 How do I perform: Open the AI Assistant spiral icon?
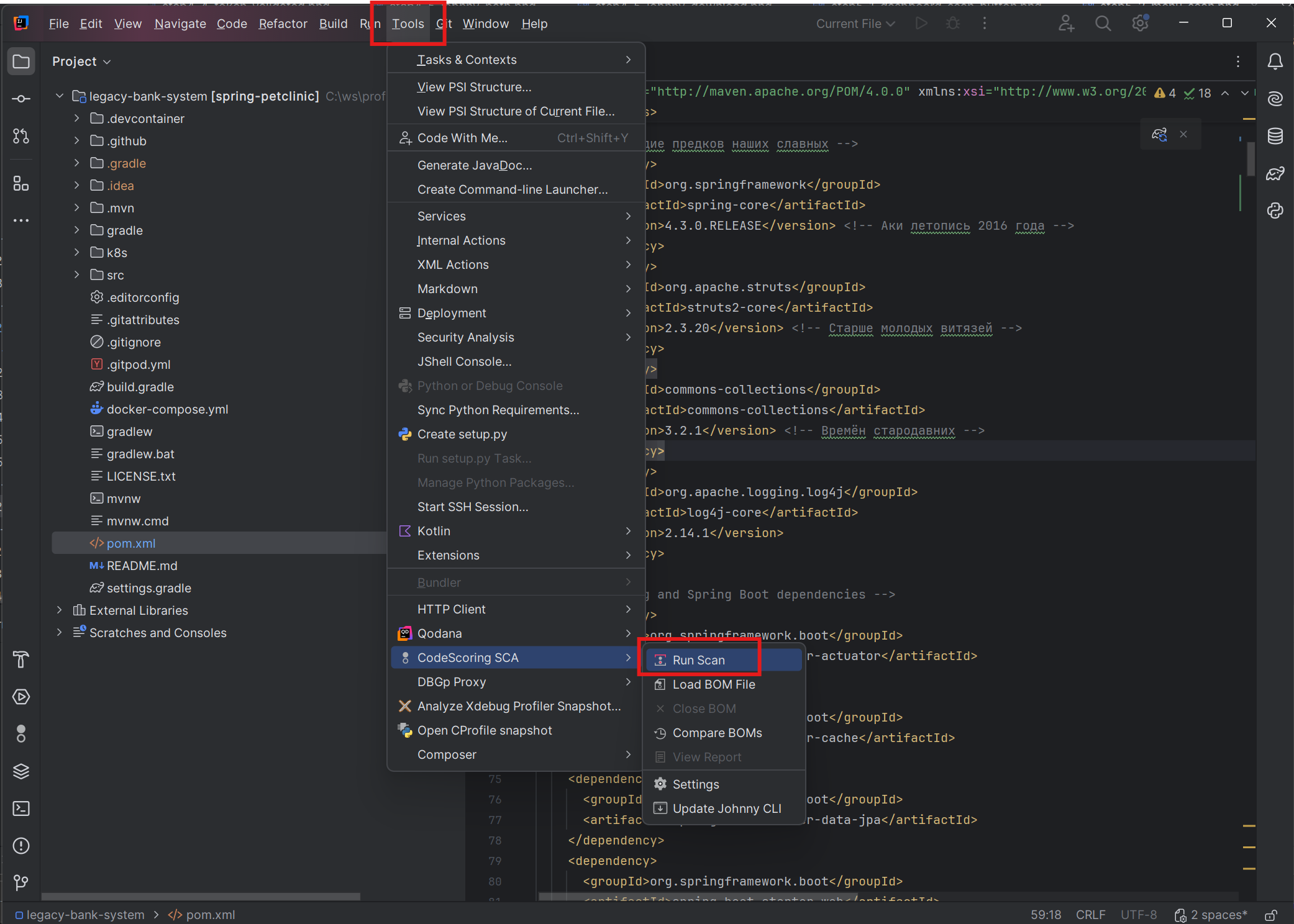(x=1275, y=99)
